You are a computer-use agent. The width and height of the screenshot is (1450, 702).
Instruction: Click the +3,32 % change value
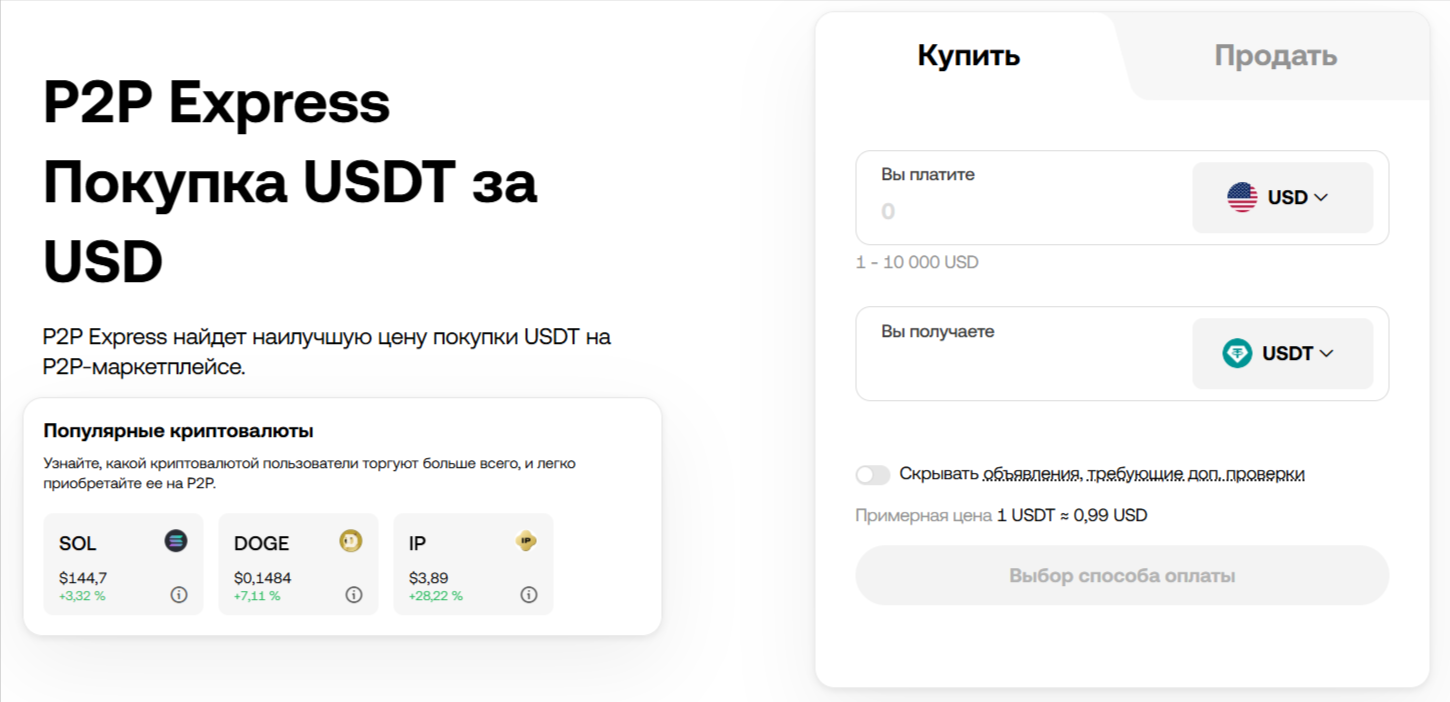(82, 596)
